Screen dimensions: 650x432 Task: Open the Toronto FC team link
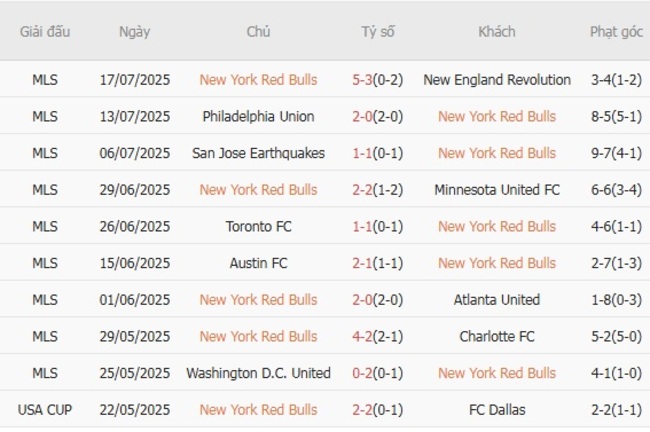(258, 226)
